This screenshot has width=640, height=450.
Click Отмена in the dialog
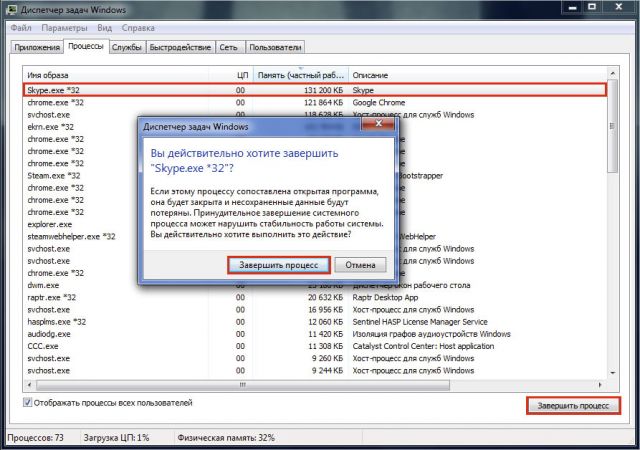click(x=360, y=265)
